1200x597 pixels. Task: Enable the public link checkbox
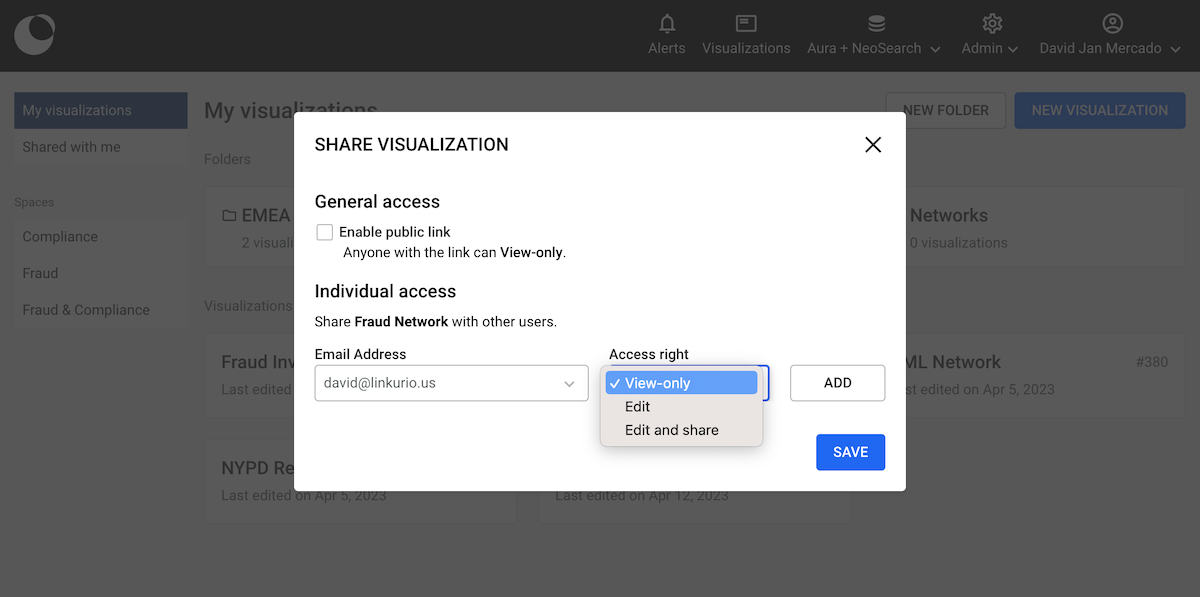[x=325, y=232]
